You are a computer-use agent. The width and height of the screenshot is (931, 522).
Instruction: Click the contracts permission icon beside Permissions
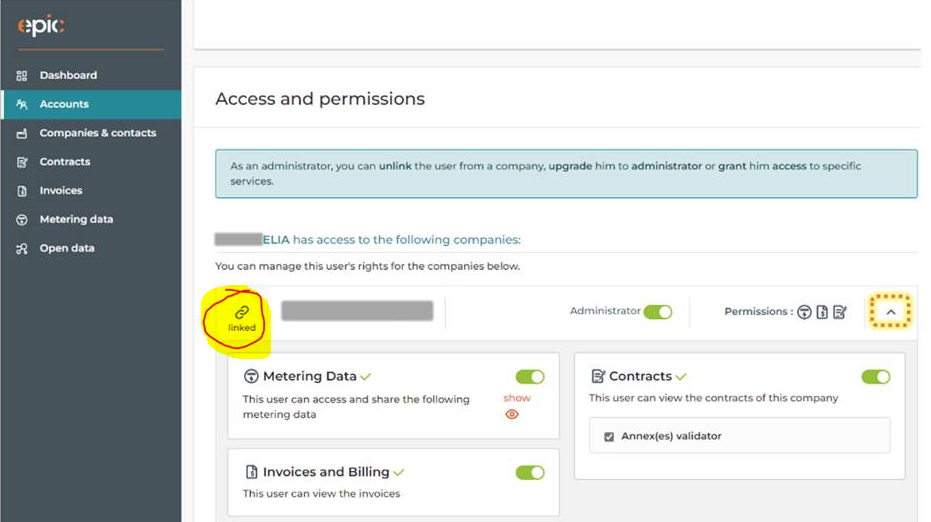(x=840, y=312)
